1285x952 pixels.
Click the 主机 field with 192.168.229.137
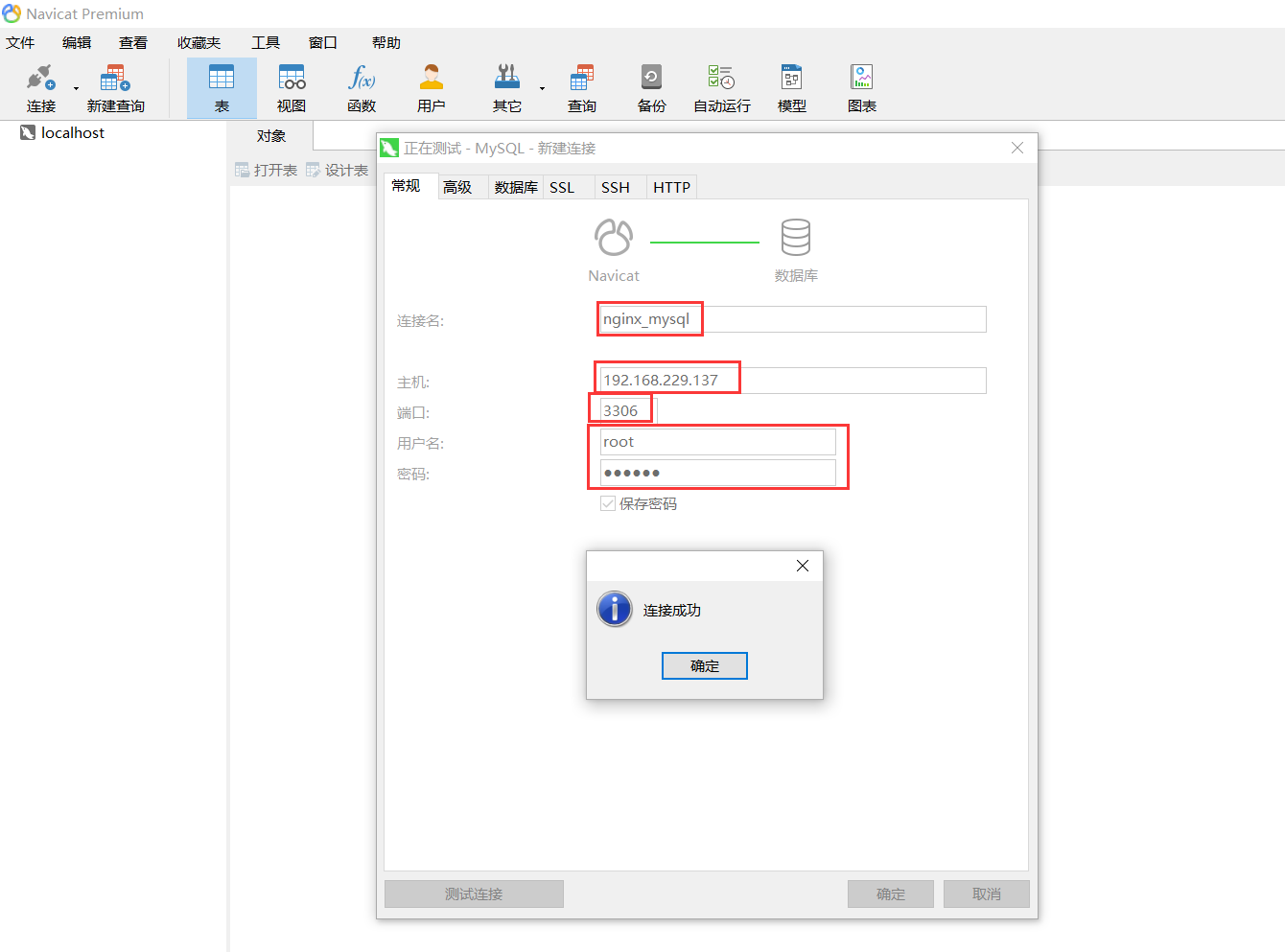[x=793, y=381]
